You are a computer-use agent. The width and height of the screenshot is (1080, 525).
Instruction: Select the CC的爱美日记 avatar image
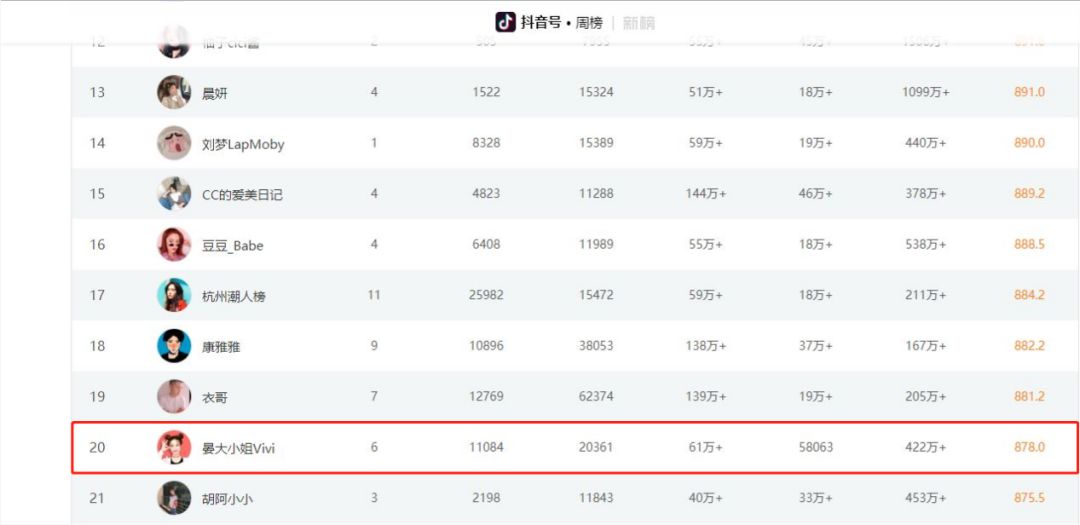pyautogui.click(x=174, y=194)
